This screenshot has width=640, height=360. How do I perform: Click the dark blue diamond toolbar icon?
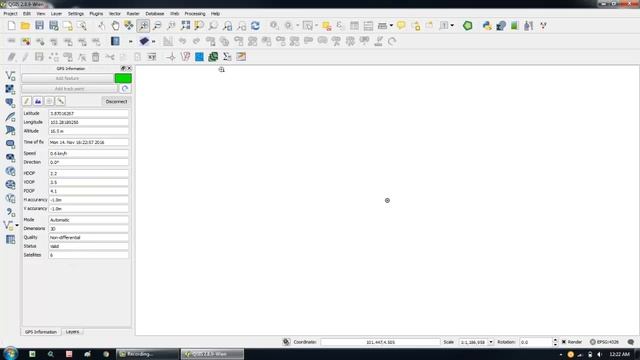(144, 41)
